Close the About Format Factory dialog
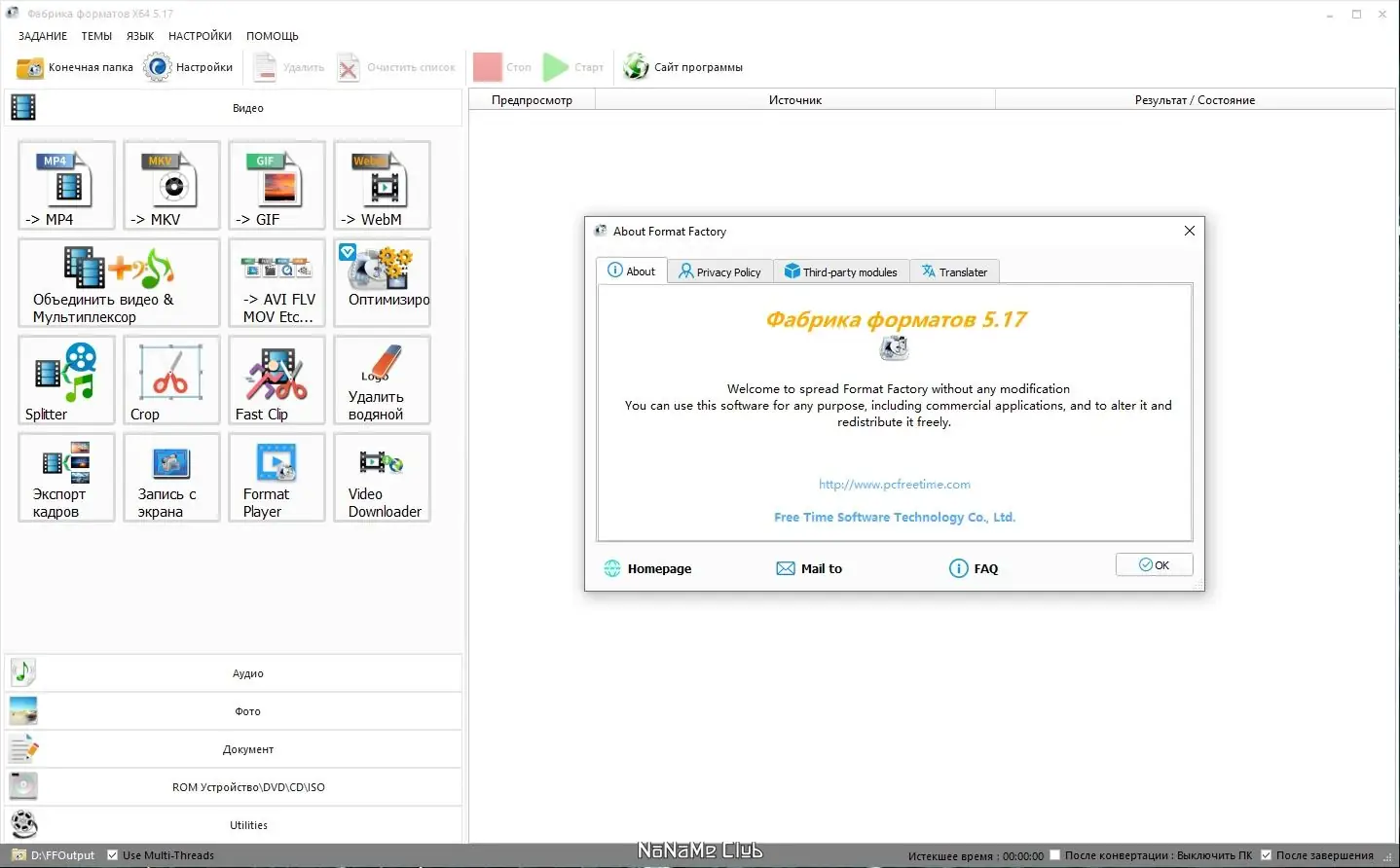Image resolution: width=1400 pixels, height=868 pixels. [x=1189, y=231]
